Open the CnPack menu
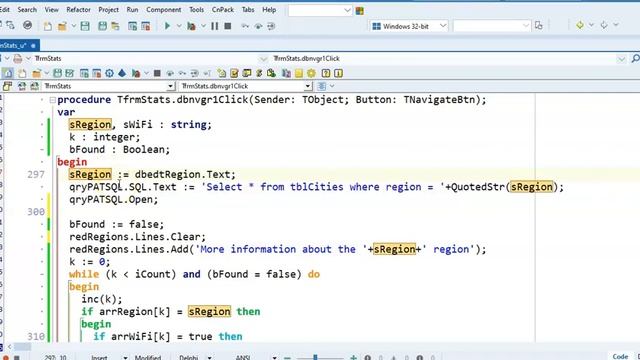Screen dimensions: 640x360 pos(223,9)
